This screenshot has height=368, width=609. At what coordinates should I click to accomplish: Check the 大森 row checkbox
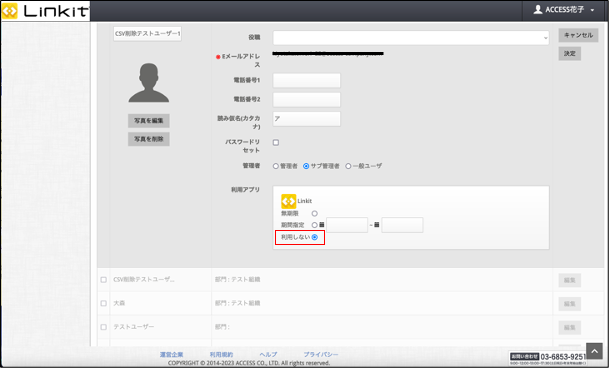(x=103, y=303)
